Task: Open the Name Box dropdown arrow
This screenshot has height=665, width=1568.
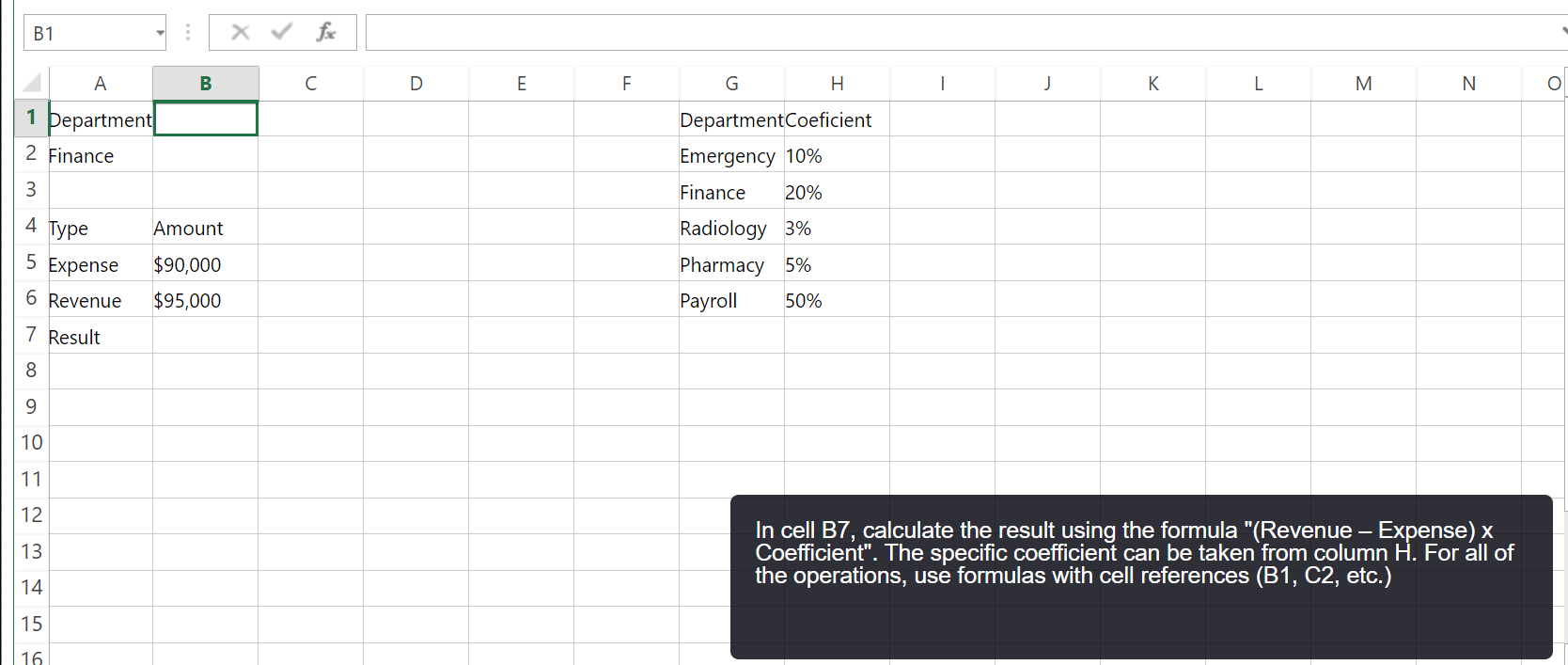Action: pyautogui.click(x=160, y=33)
